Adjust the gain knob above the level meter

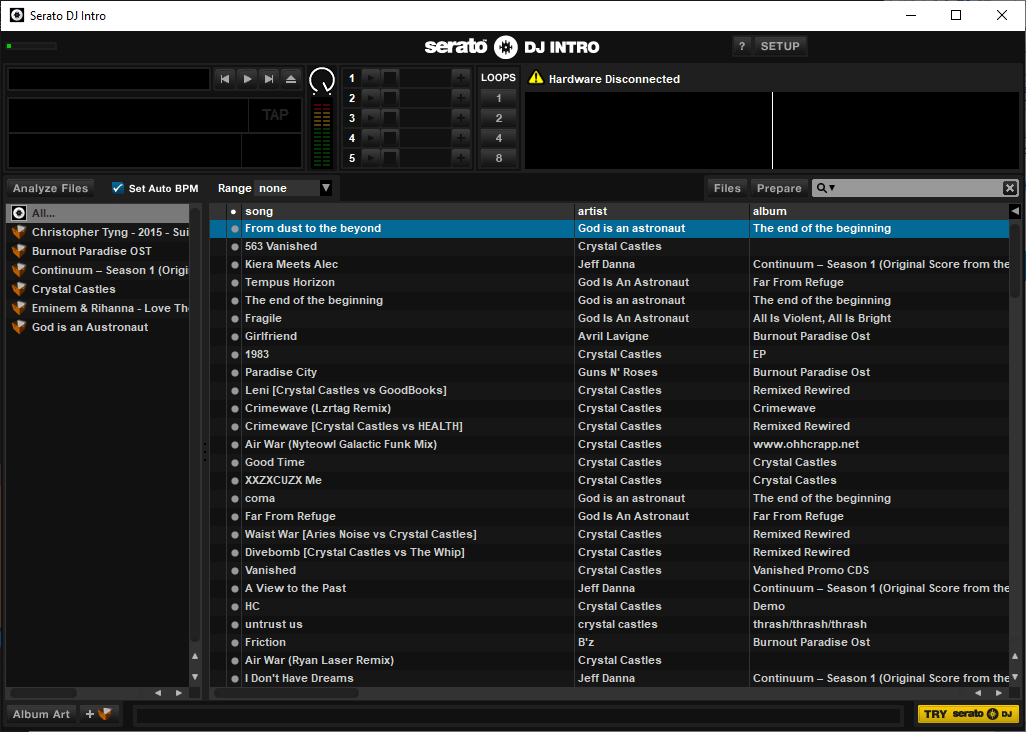[321, 81]
